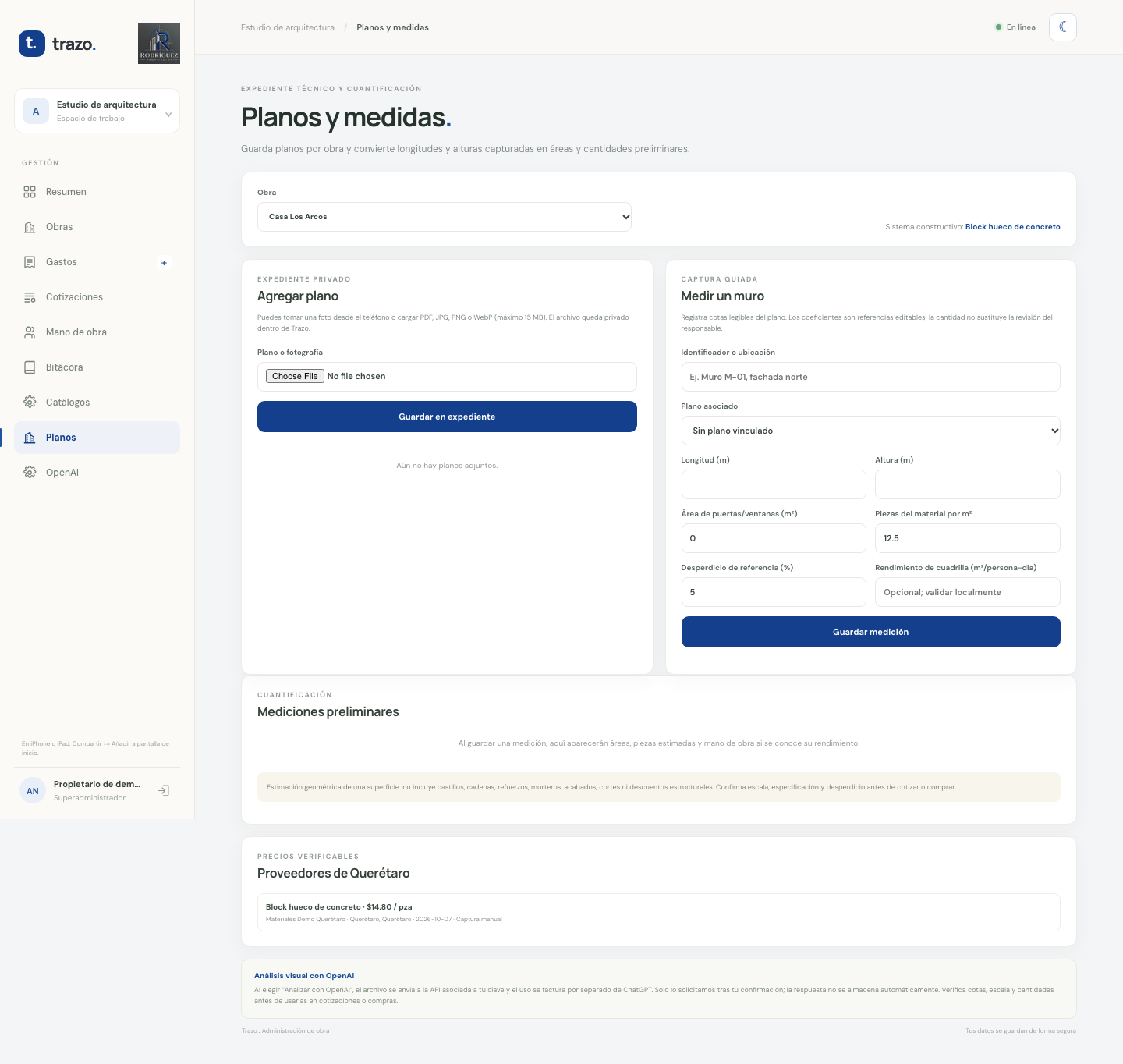Screen dimensions: 1123x1064
Task: Click the Mano de obra people icon
Action: coord(30,332)
